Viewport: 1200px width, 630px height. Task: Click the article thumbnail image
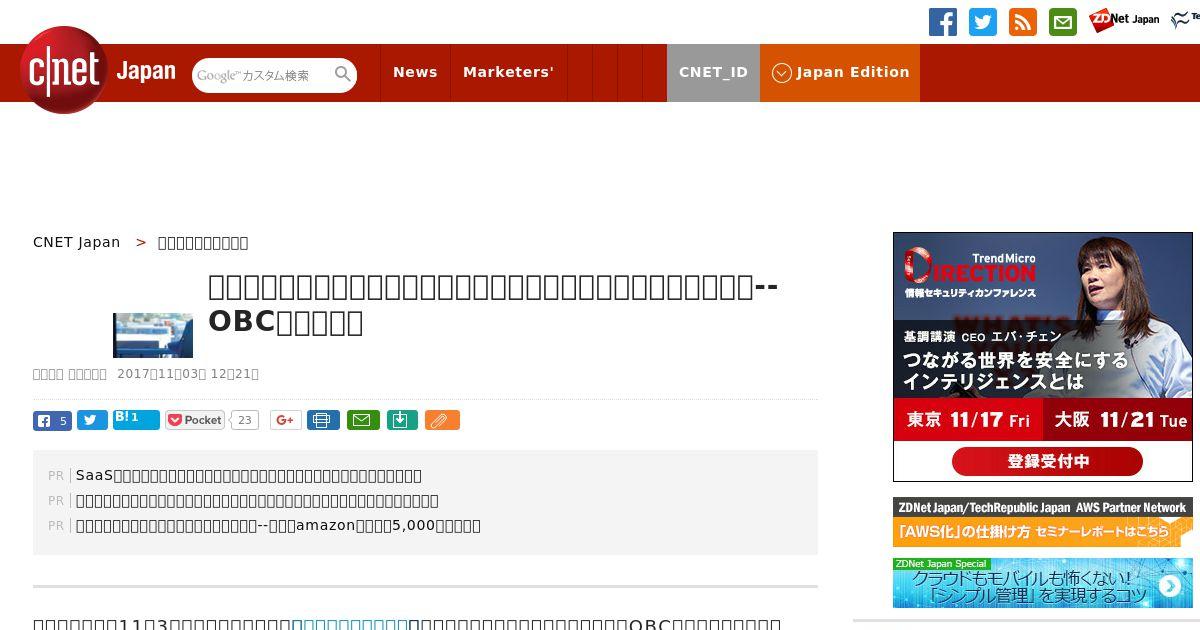click(x=153, y=335)
